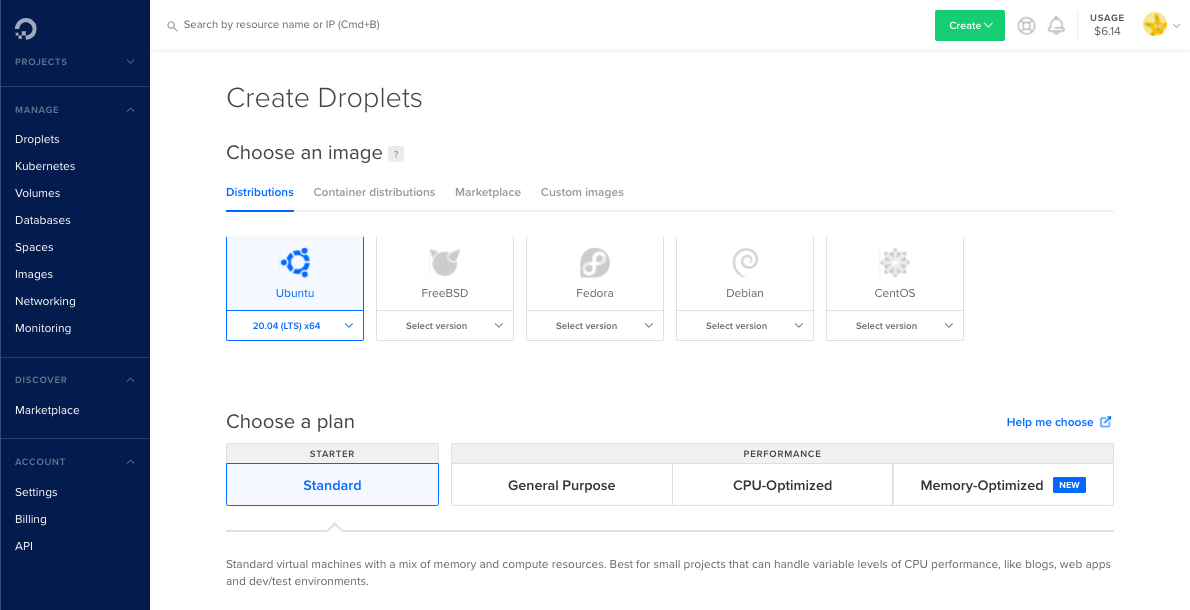Switch to the Marketplace tab
Screen dimensions: 1190x610
(487, 191)
